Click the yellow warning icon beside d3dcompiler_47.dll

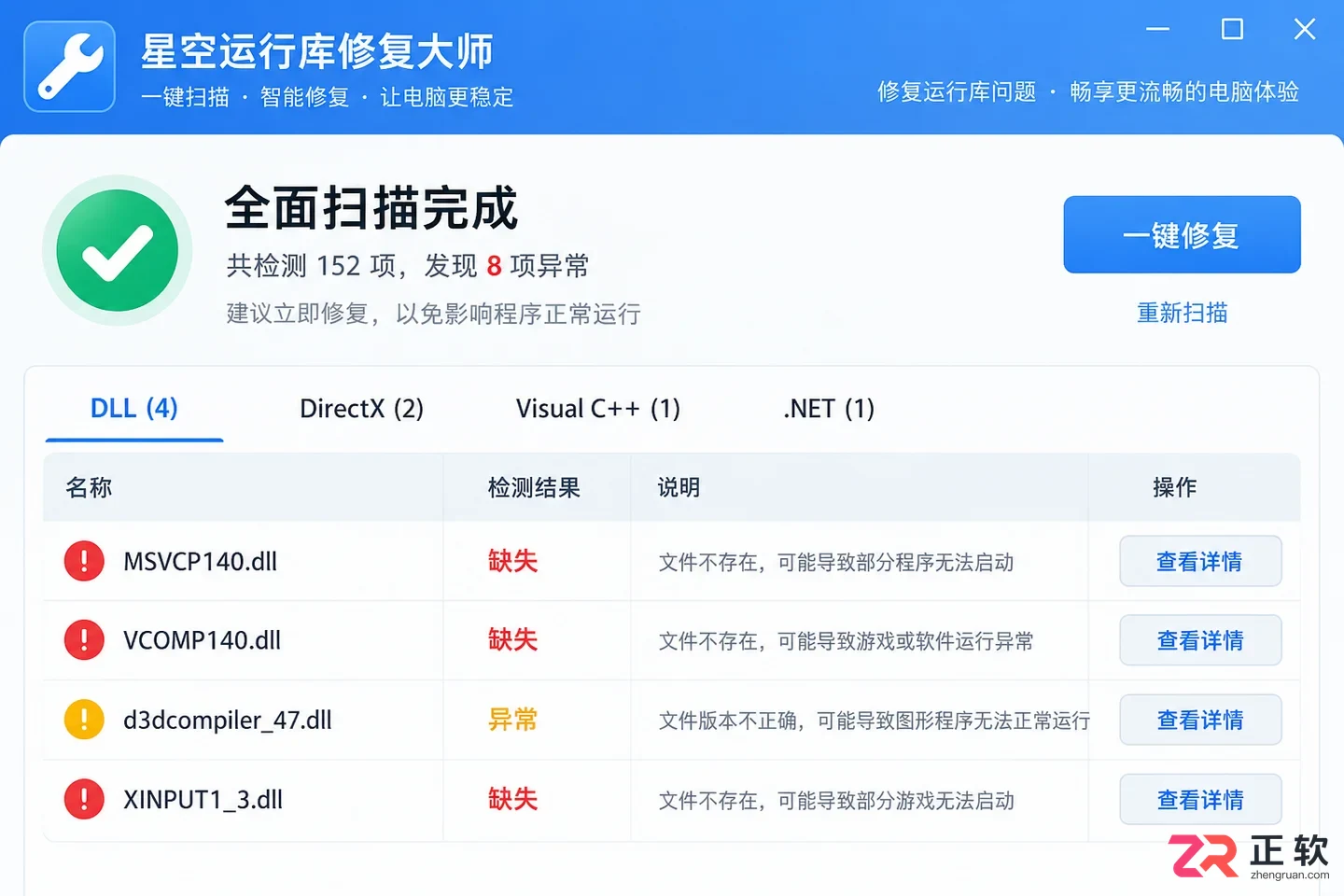coord(84,720)
